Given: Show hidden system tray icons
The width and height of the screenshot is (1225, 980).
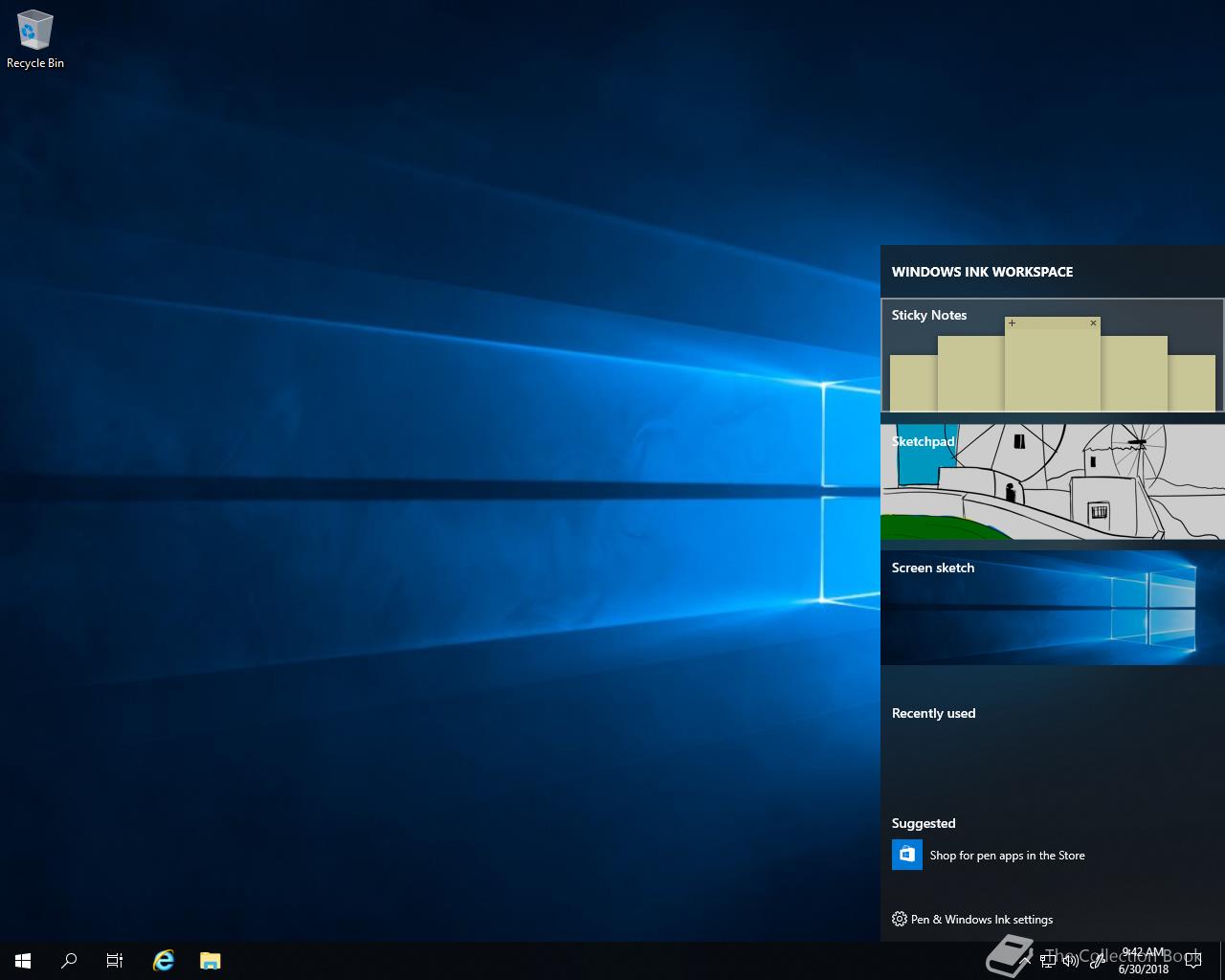Looking at the screenshot, I should [1026, 961].
